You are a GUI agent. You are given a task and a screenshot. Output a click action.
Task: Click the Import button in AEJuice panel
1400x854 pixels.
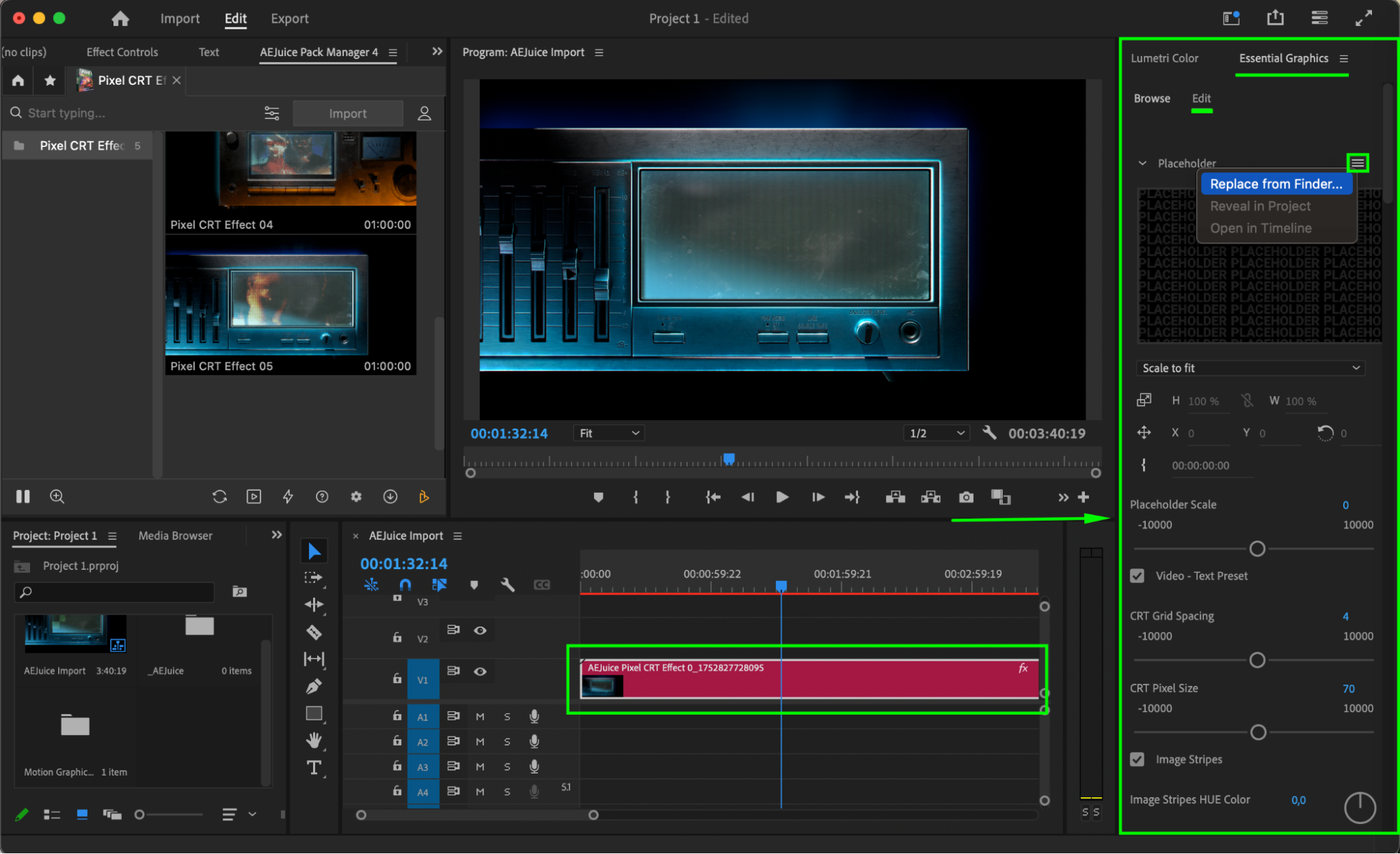[x=347, y=113]
